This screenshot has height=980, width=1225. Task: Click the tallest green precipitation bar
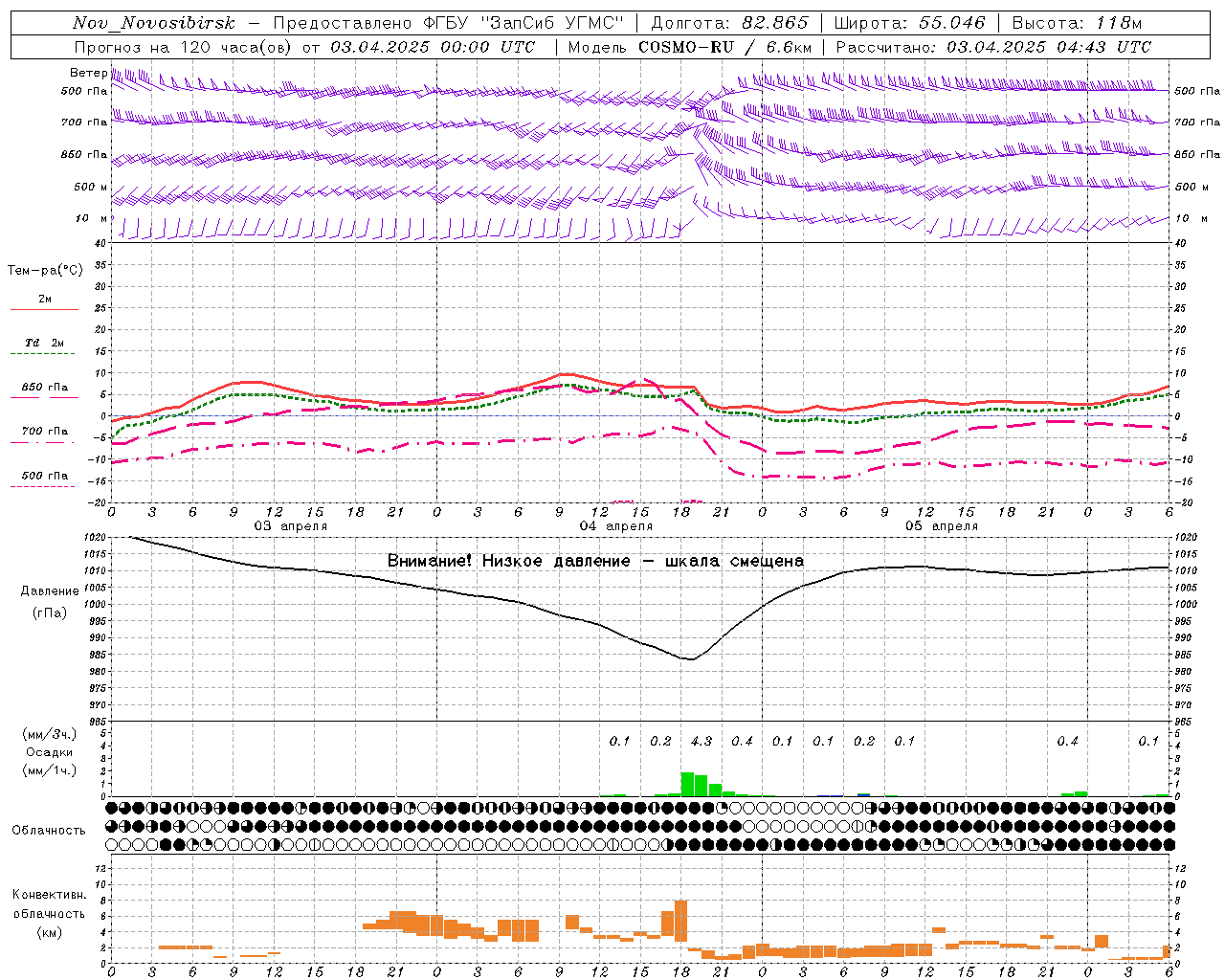(687, 784)
